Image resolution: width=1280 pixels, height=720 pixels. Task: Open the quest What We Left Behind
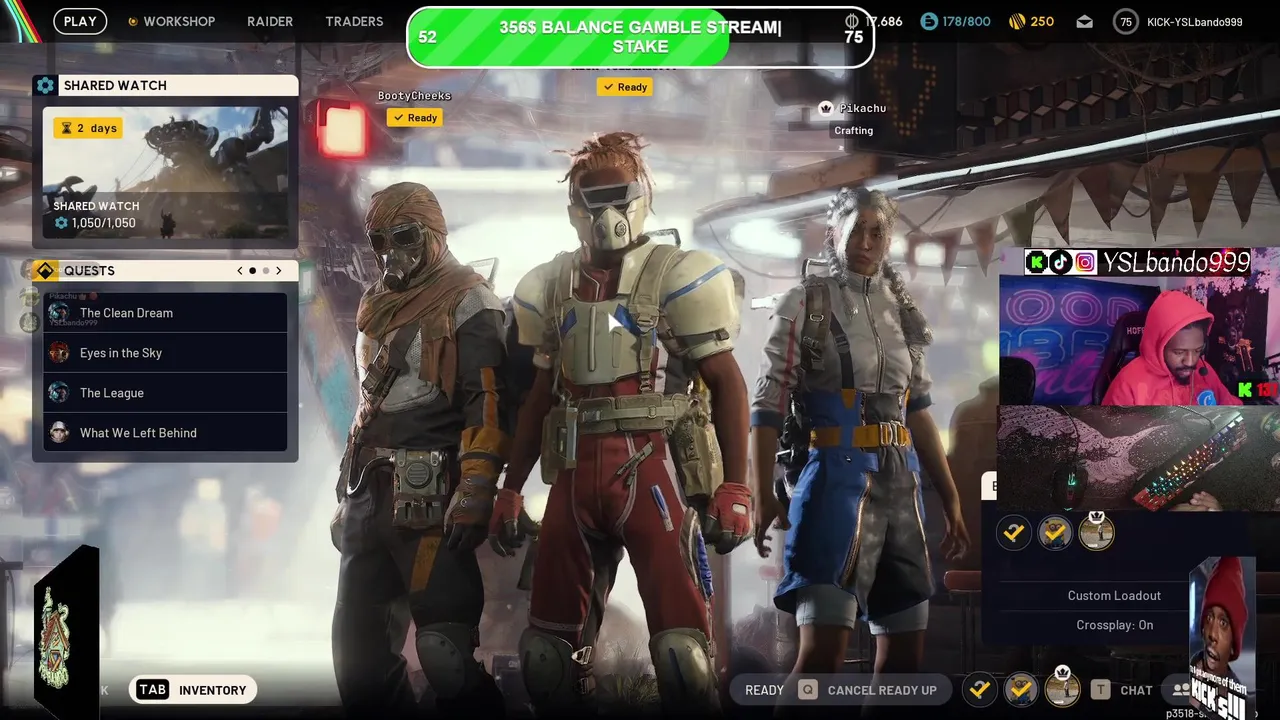(x=165, y=433)
